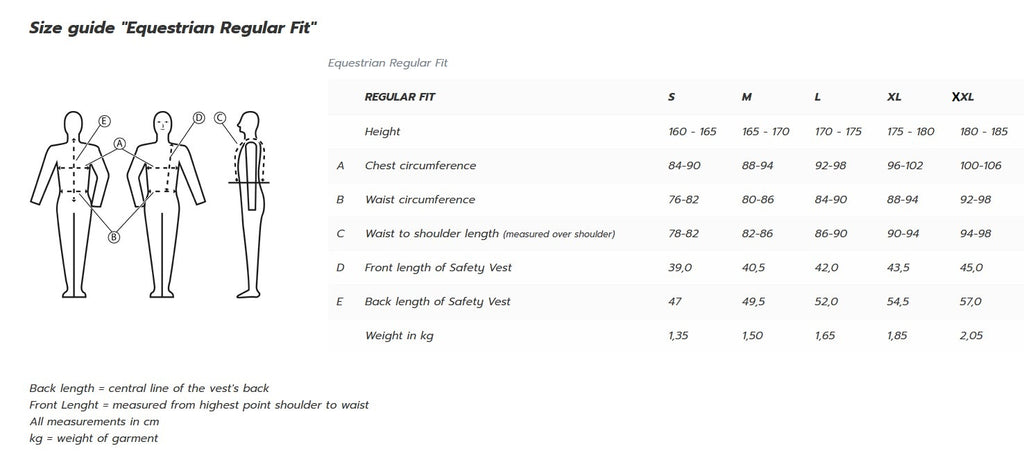Image resolution: width=1024 pixels, height=469 pixels.
Task: Click the XL size column header
Action: [x=894, y=97]
